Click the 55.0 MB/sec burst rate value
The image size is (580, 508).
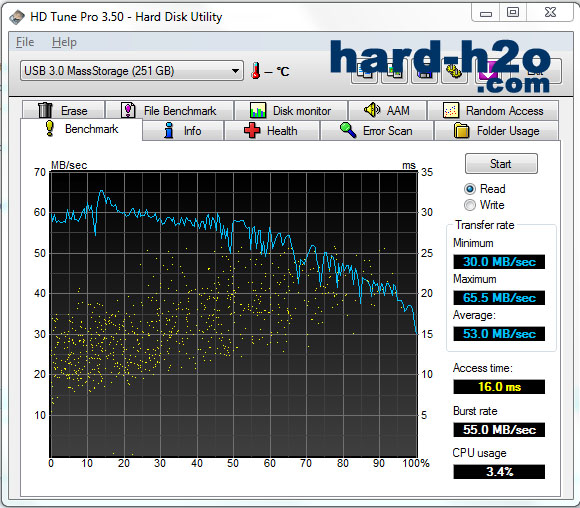pos(499,430)
